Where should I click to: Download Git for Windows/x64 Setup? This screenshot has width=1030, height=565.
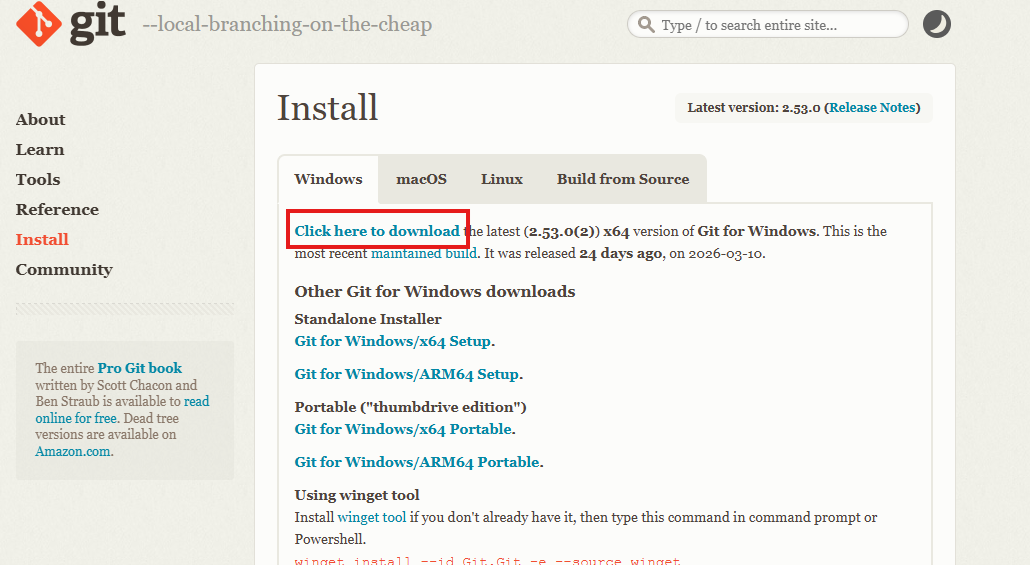pos(393,341)
